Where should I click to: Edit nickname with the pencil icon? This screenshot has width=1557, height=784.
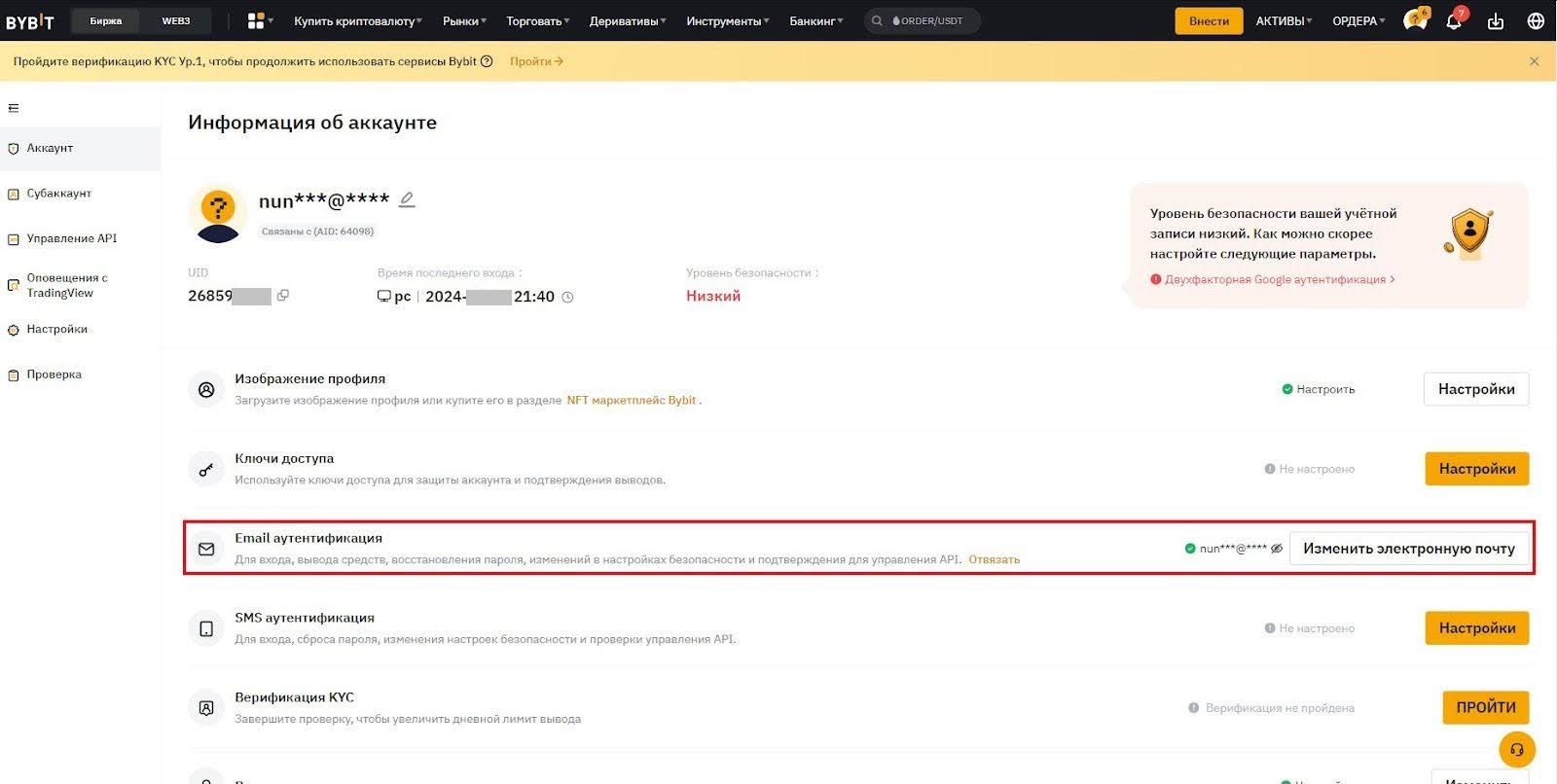click(x=407, y=199)
